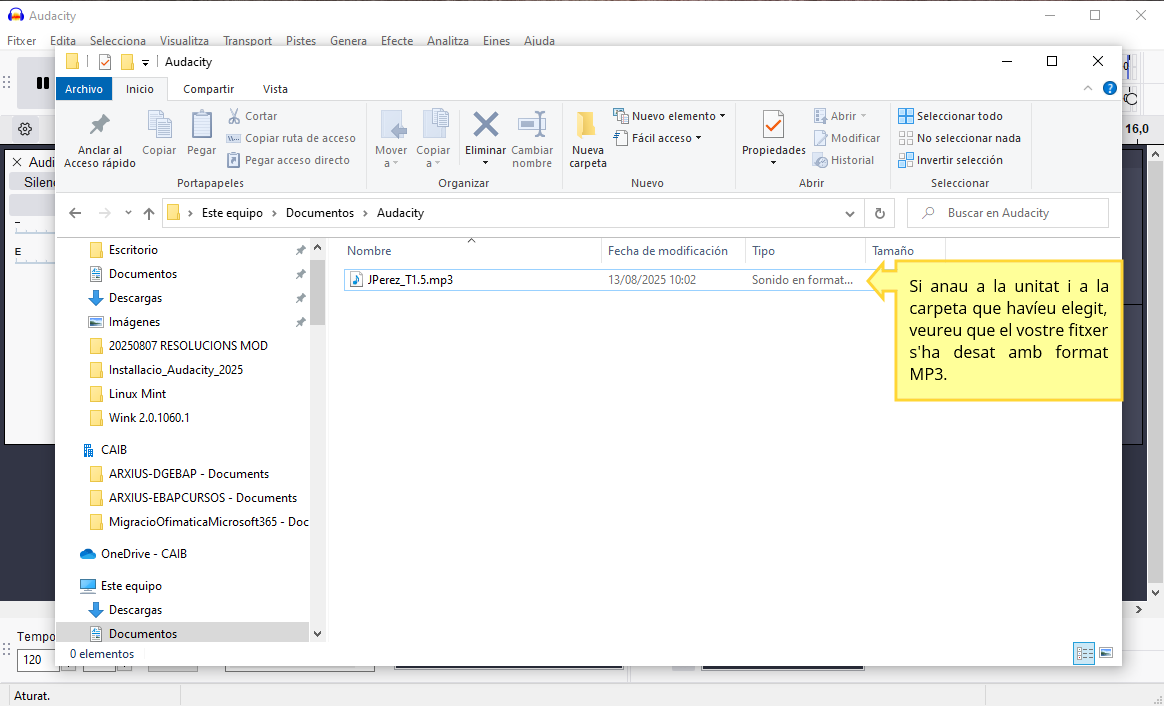Choose Pegar acceso directo
Image resolution: width=1164 pixels, height=706 pixels.
point(288,160)
